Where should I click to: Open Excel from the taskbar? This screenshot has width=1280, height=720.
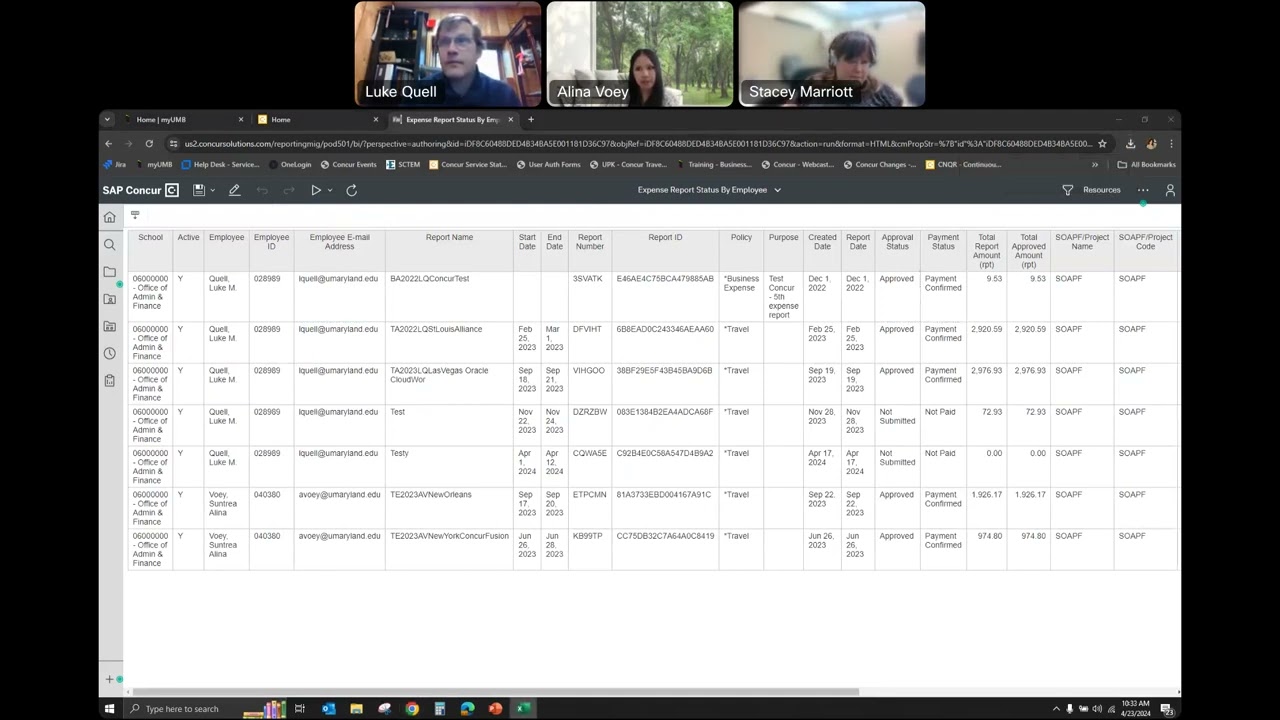tap(522, 709)
